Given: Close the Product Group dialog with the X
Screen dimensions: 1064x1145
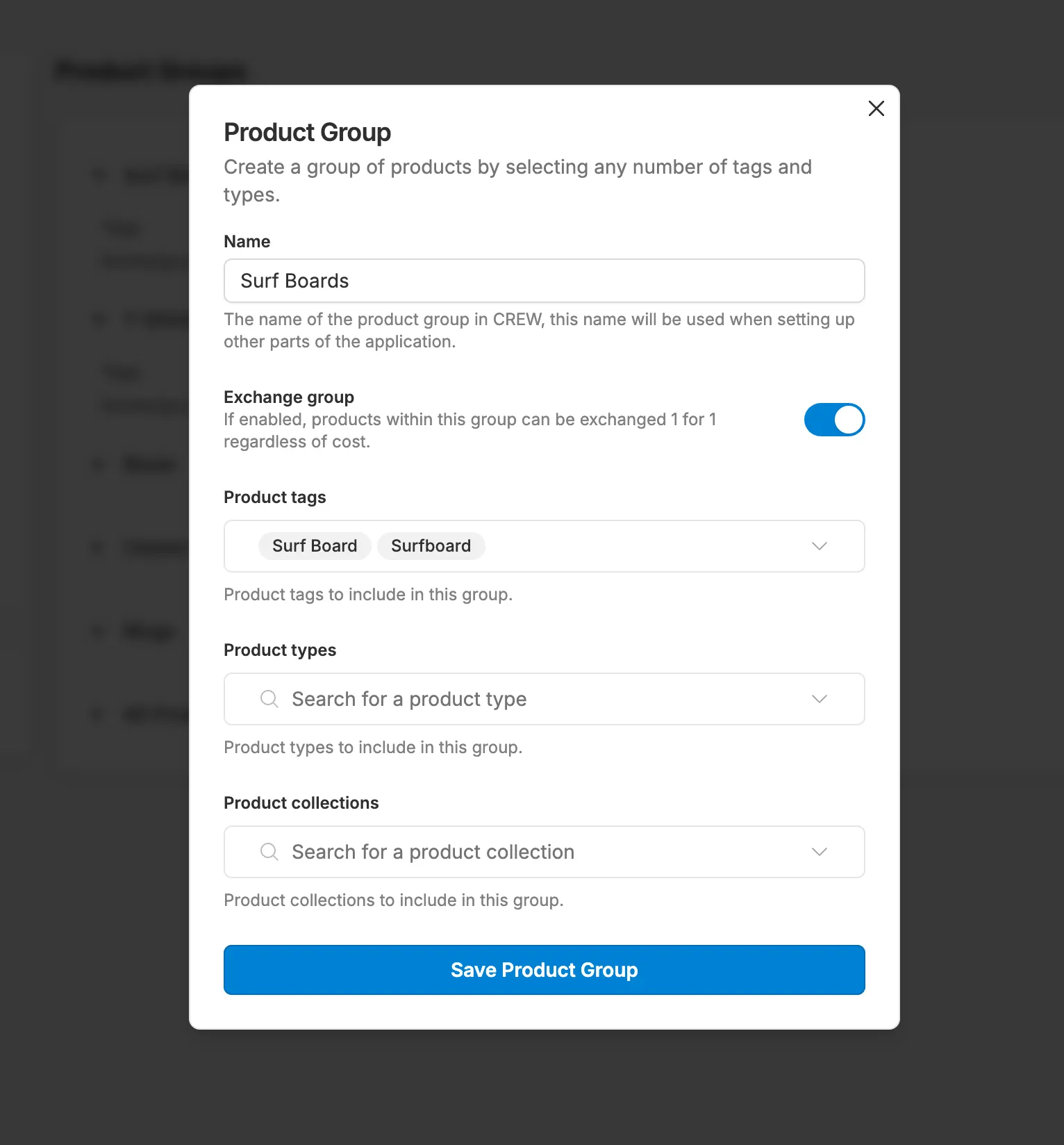Looking at the screenshot, I should click(x=876, y=109).
